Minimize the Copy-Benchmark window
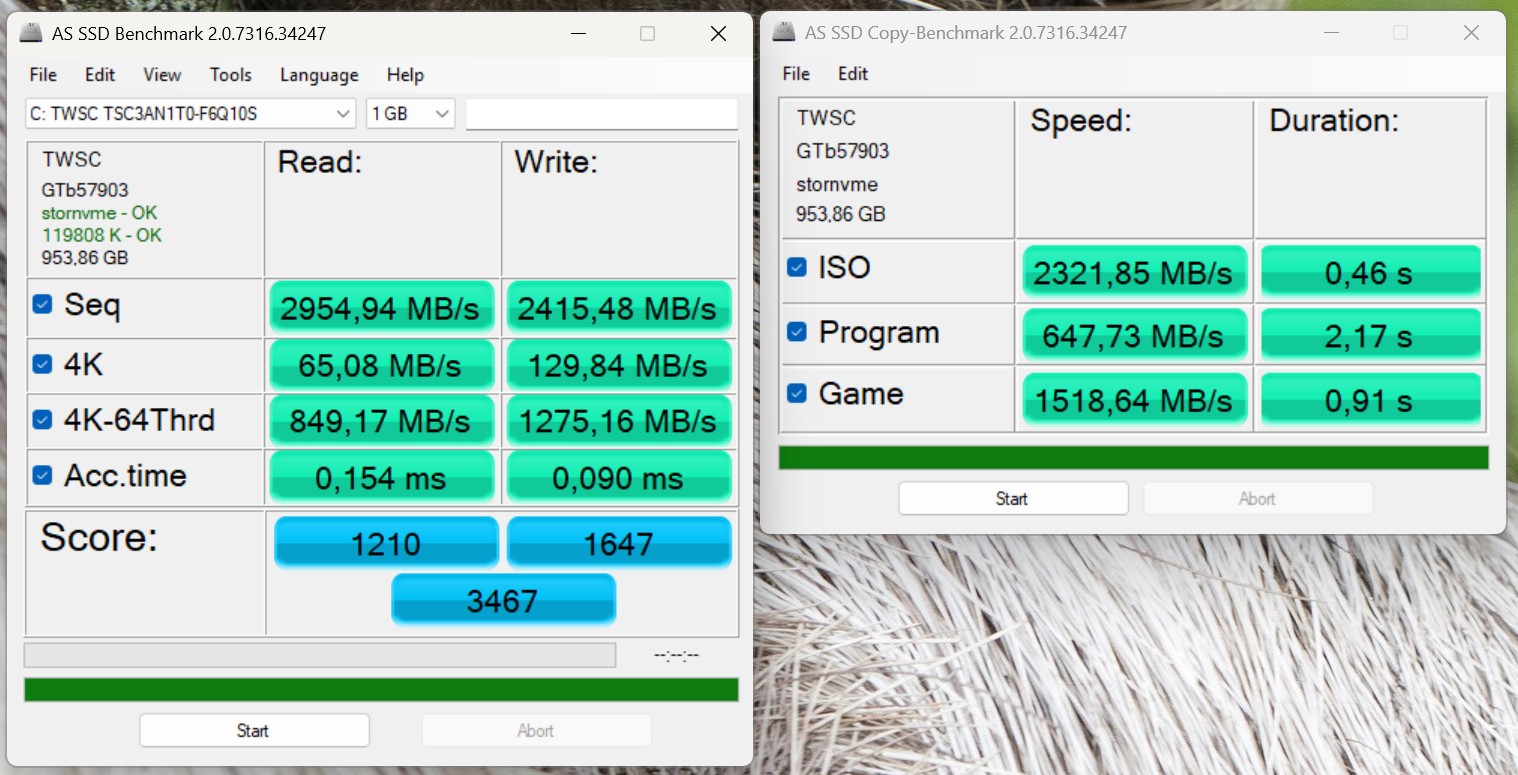The height and width of the screenshot is (775, 1518). click(1331, 33)
